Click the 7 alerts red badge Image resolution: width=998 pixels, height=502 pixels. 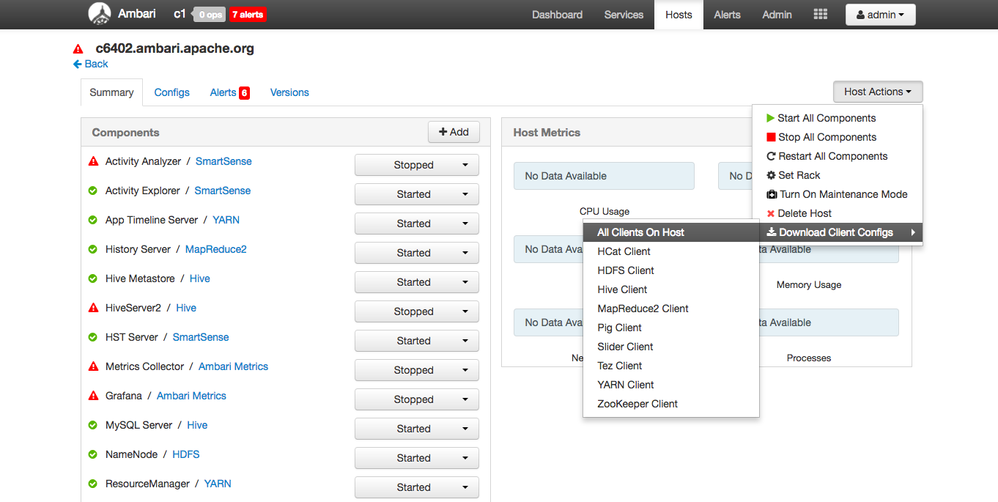click(248, 15)
